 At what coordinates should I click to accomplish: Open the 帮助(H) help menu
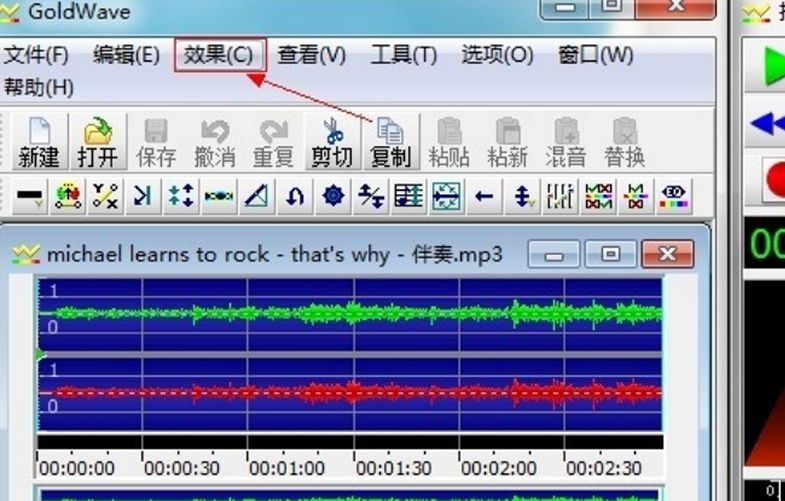[39, 88]
